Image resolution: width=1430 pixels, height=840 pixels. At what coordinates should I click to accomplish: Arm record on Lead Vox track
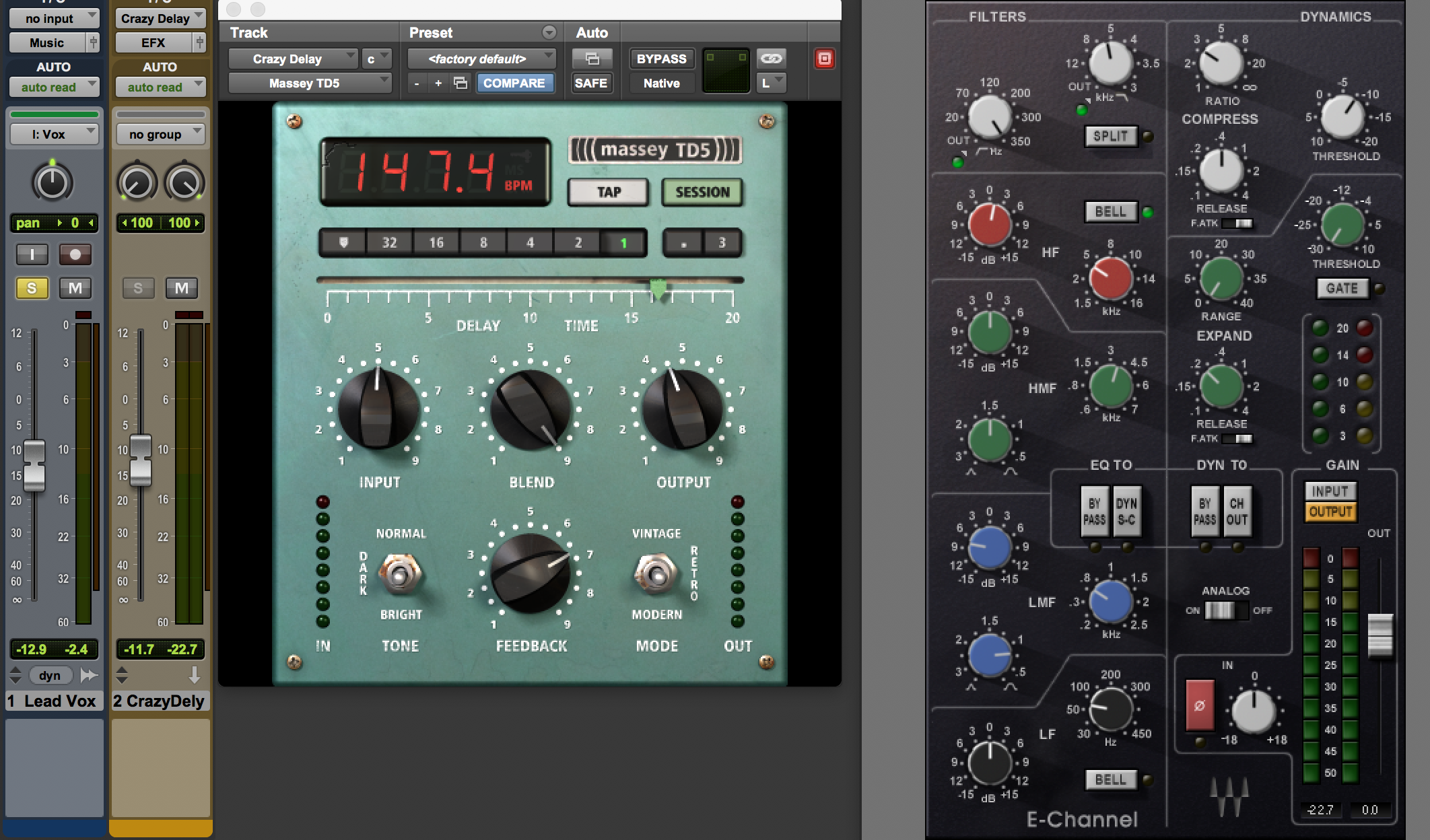click(x=75, y=254)
